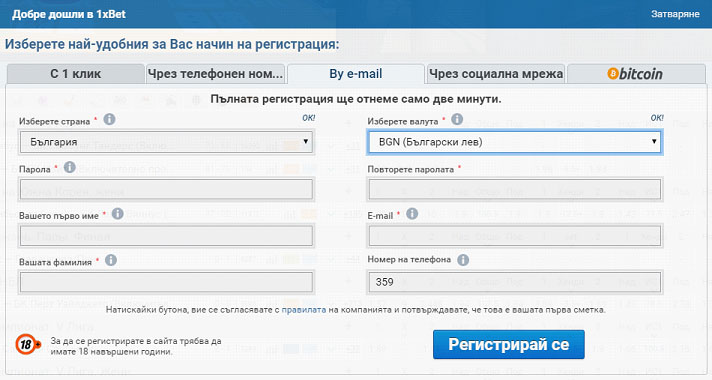712x380 pixels.
Task: Open the BGN currency dropdown
Action: (514, 142)
